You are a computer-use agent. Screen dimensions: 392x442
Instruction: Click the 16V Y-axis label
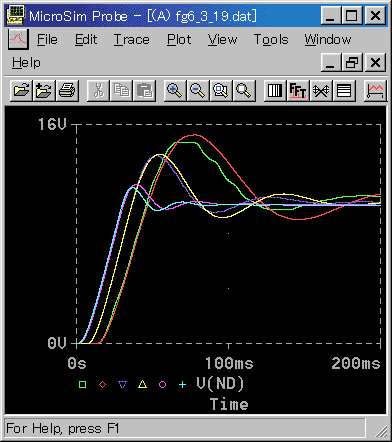point(52,124)
